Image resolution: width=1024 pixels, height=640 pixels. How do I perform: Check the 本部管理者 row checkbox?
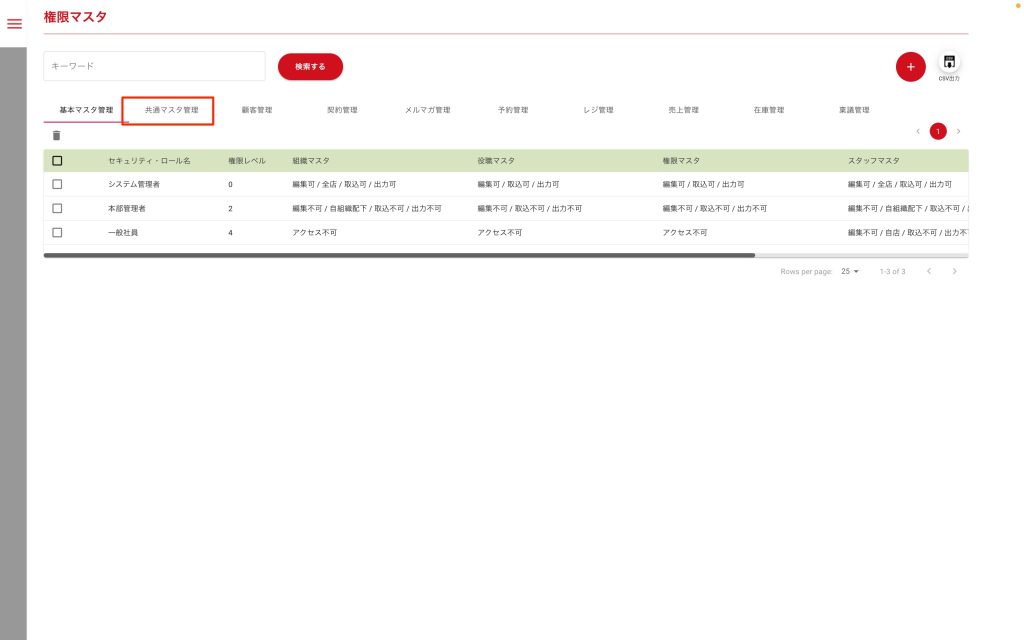click(57, 208)
